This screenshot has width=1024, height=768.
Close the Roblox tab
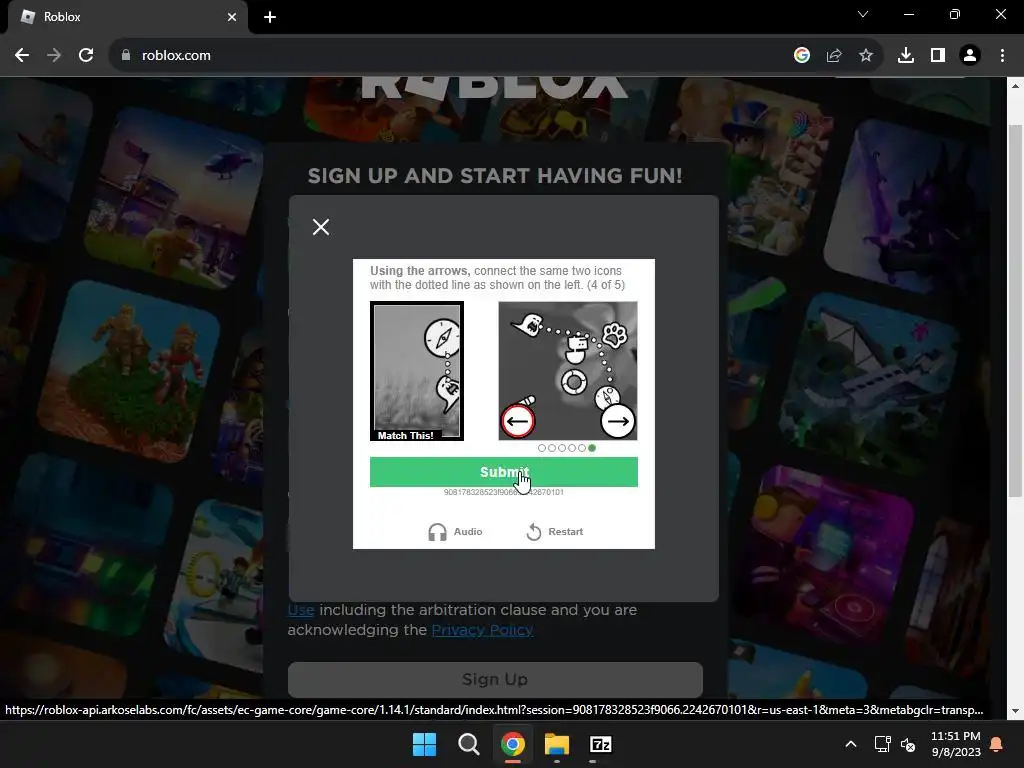click(232, 17)
